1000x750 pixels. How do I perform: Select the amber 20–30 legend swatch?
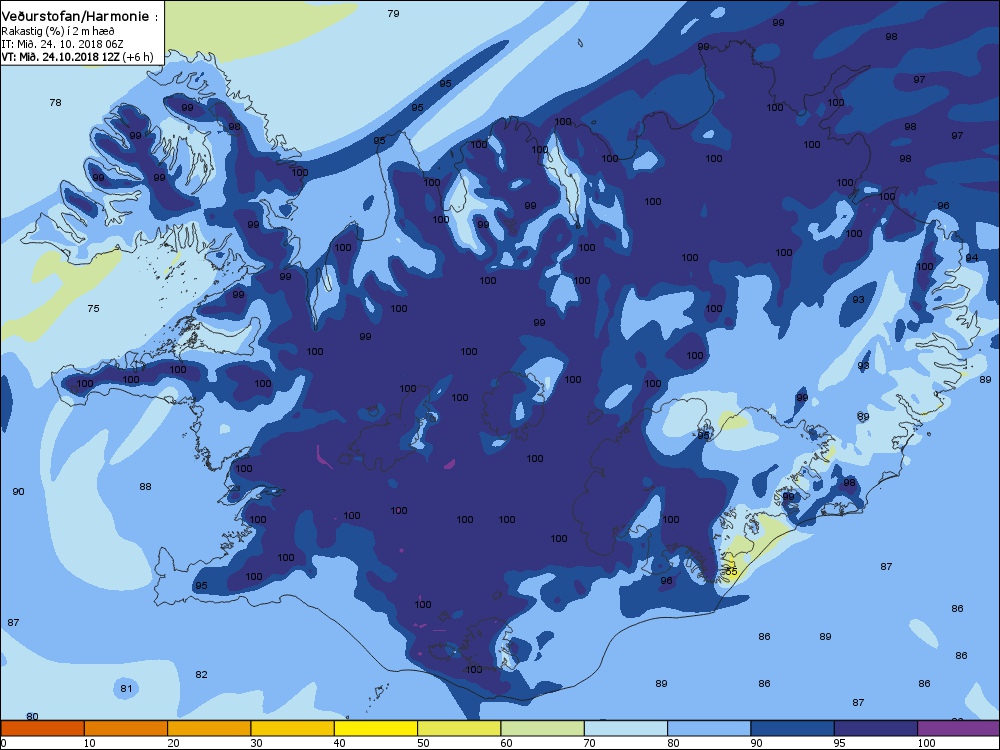pos(209,728)
